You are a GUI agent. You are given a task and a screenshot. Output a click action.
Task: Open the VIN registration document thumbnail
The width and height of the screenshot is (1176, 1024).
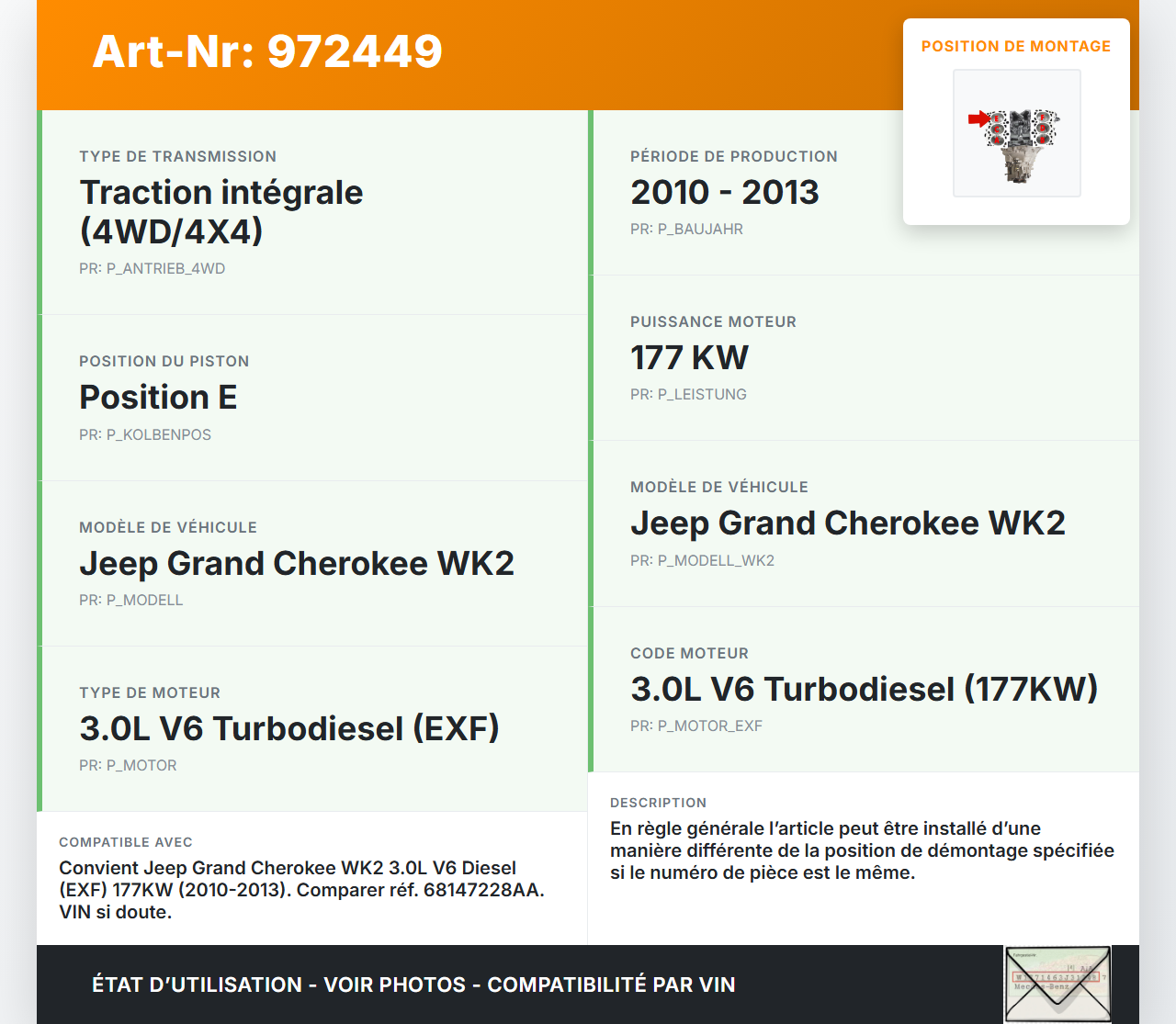(x=1057, y=984)
